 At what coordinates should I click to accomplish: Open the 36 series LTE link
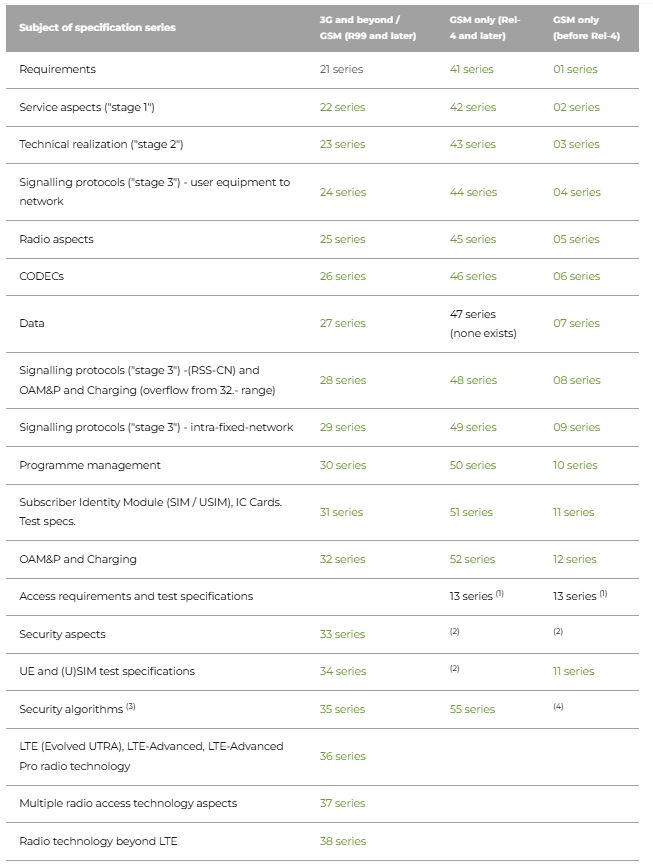point(342,756)
